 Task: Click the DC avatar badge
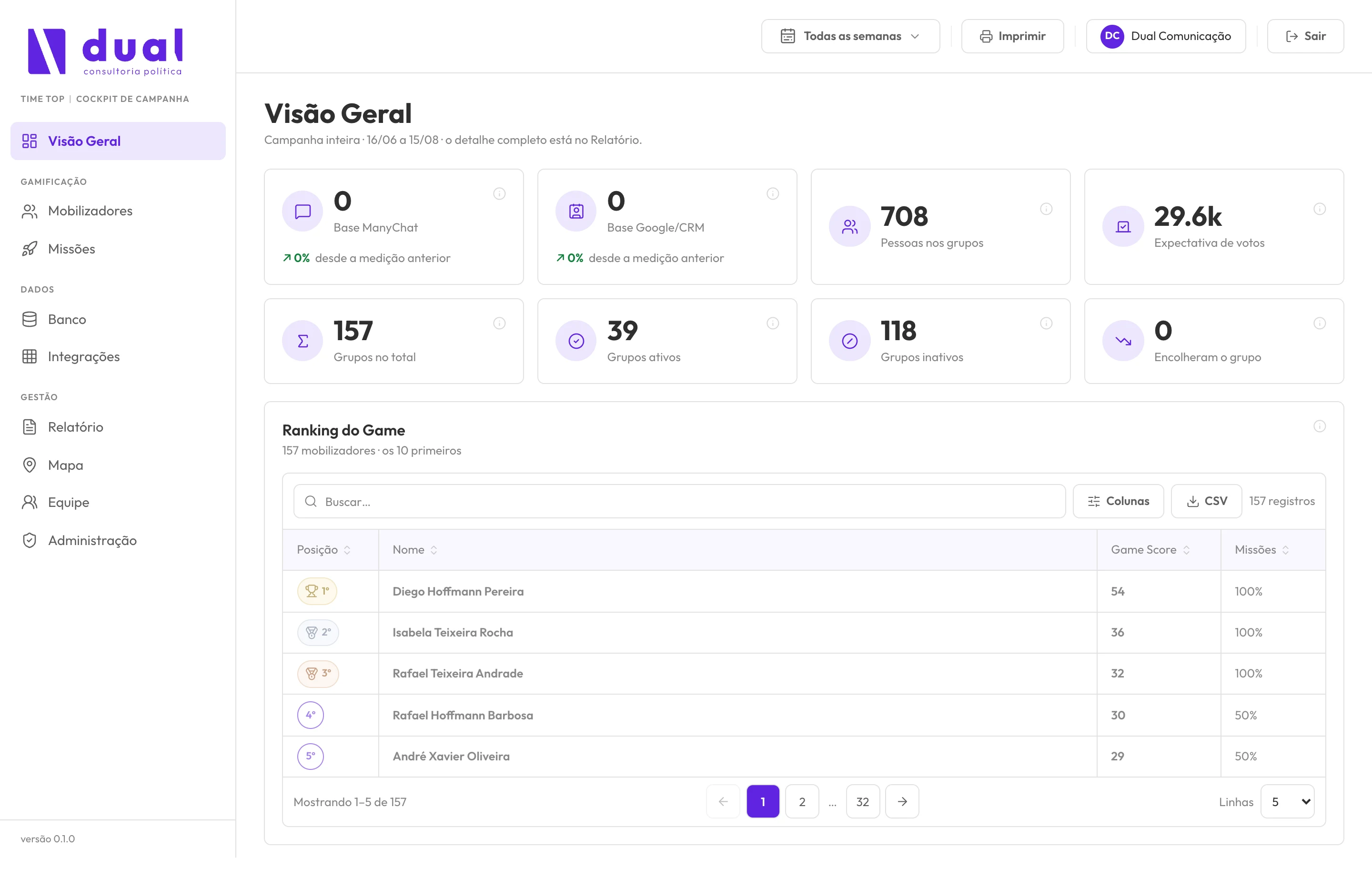point(1112,37)
